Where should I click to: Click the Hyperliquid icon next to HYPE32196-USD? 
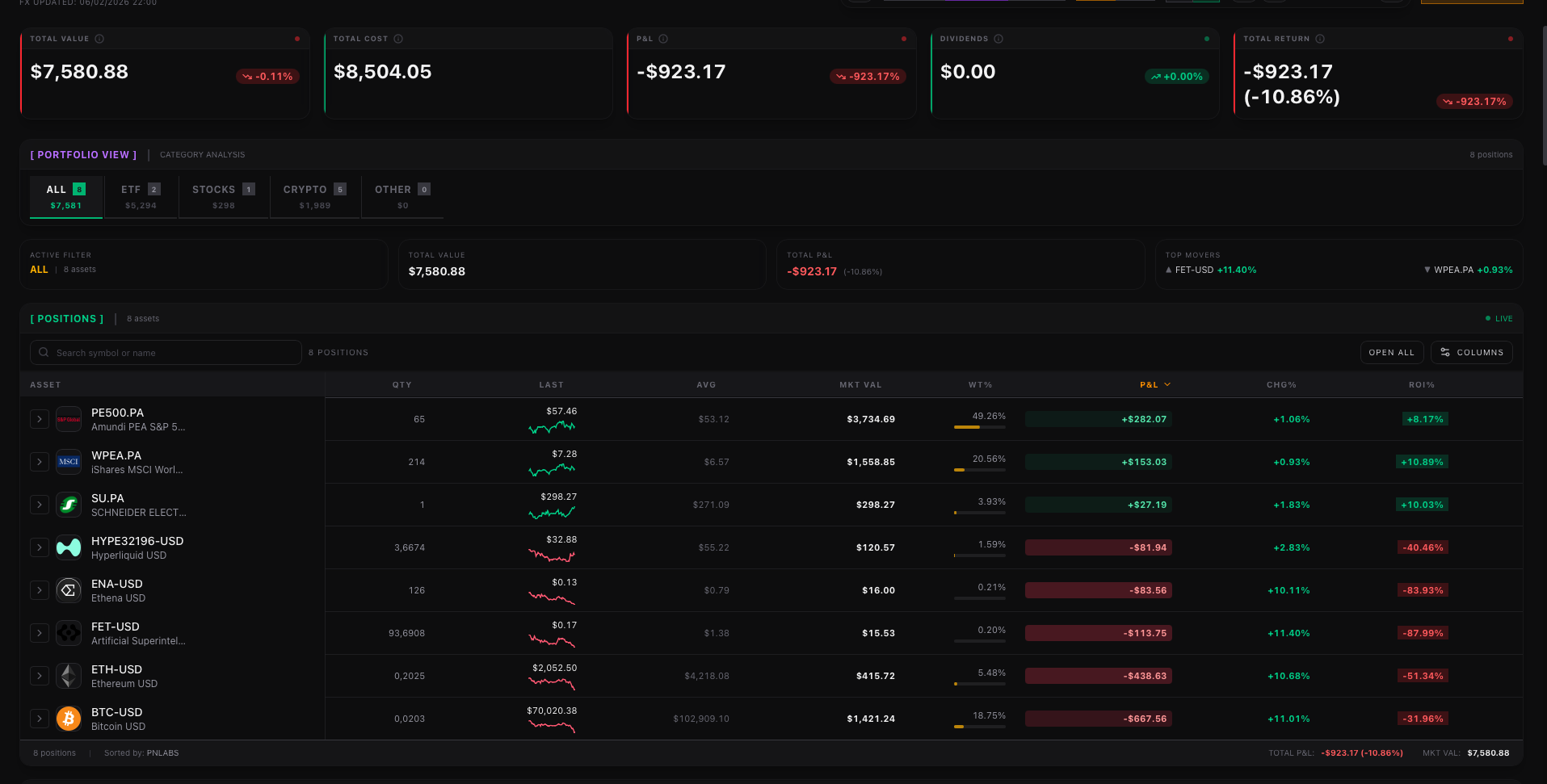tap(69, 547)
